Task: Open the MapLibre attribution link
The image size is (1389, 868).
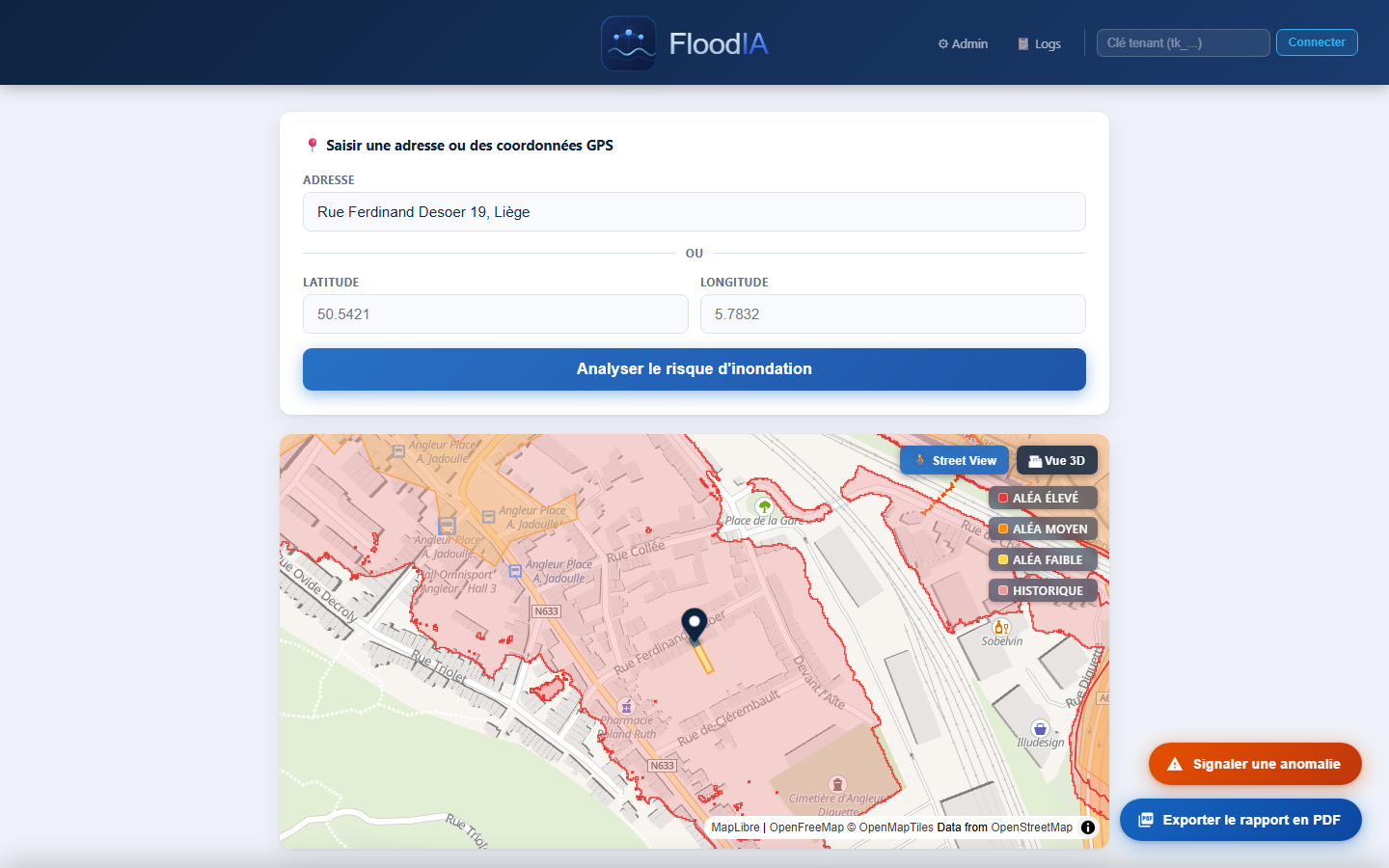Action: [735, 827]
